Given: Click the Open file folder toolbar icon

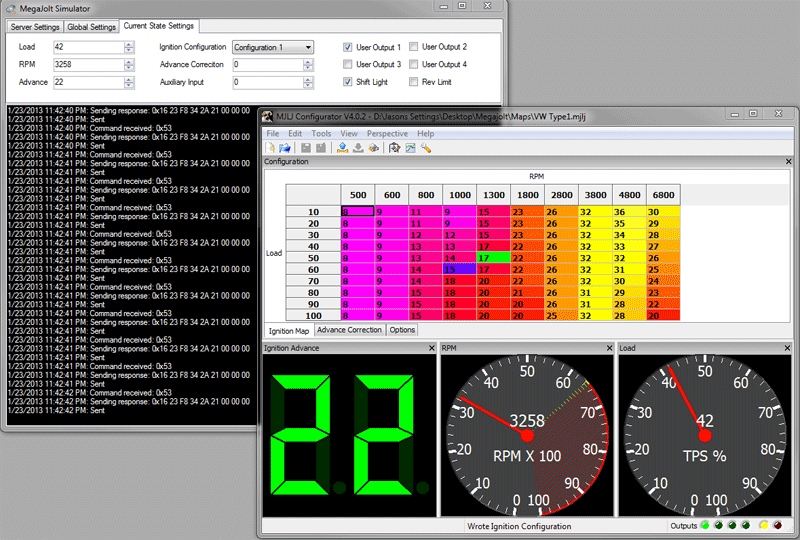Looking at the screenshot, I should (x=285, y=148).
